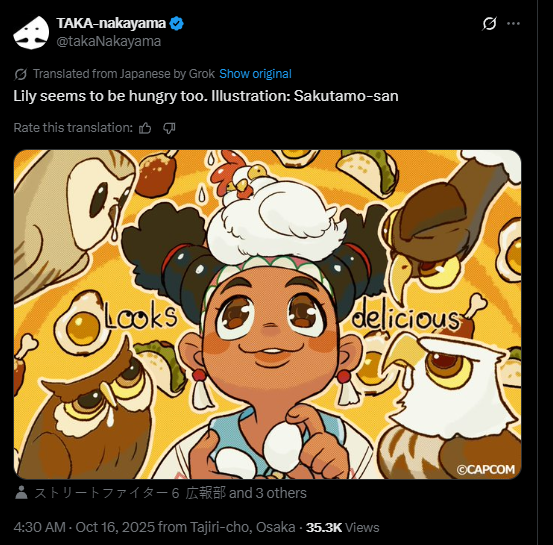Click the "Translated from Japanese by Grok" label
553x545 pixels.
(124, 74)
